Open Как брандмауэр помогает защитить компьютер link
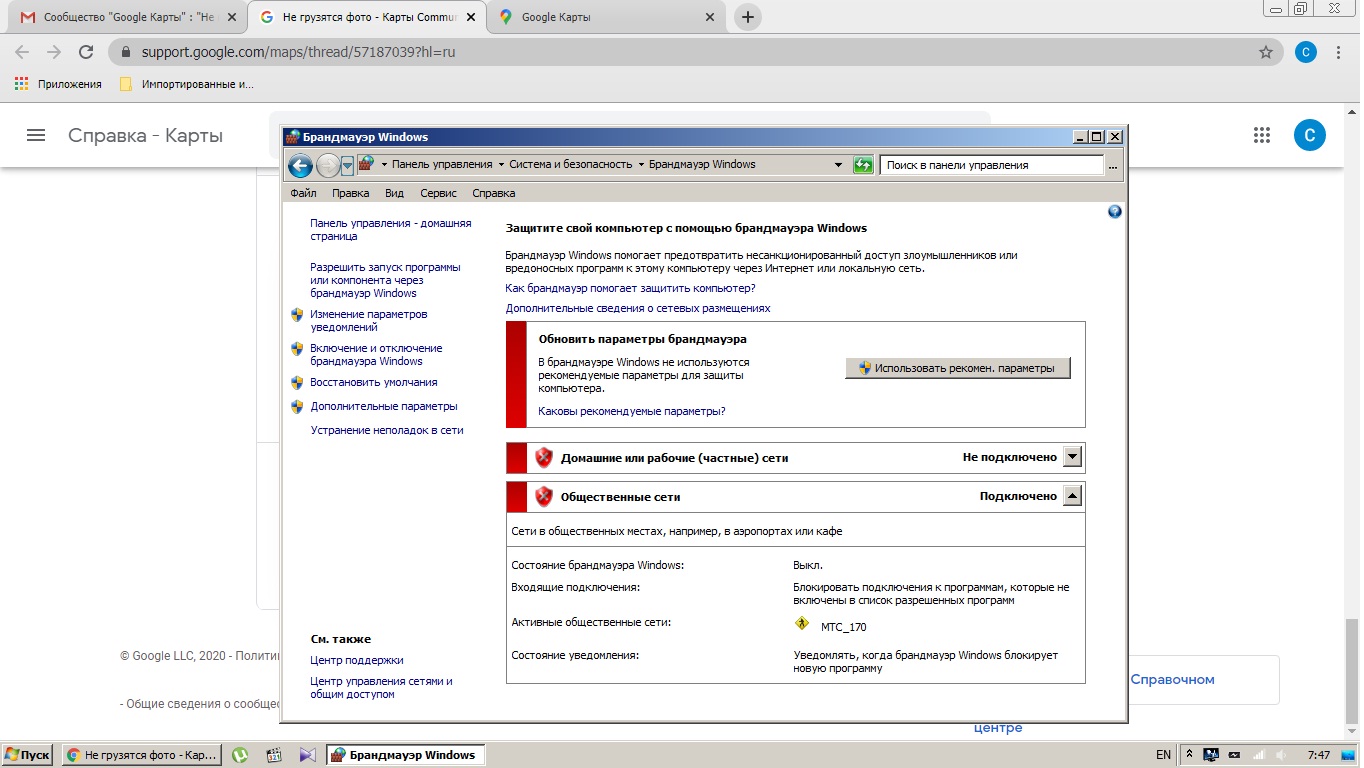The width and height of the screenshot is (1364, 768). coord(630,288)
